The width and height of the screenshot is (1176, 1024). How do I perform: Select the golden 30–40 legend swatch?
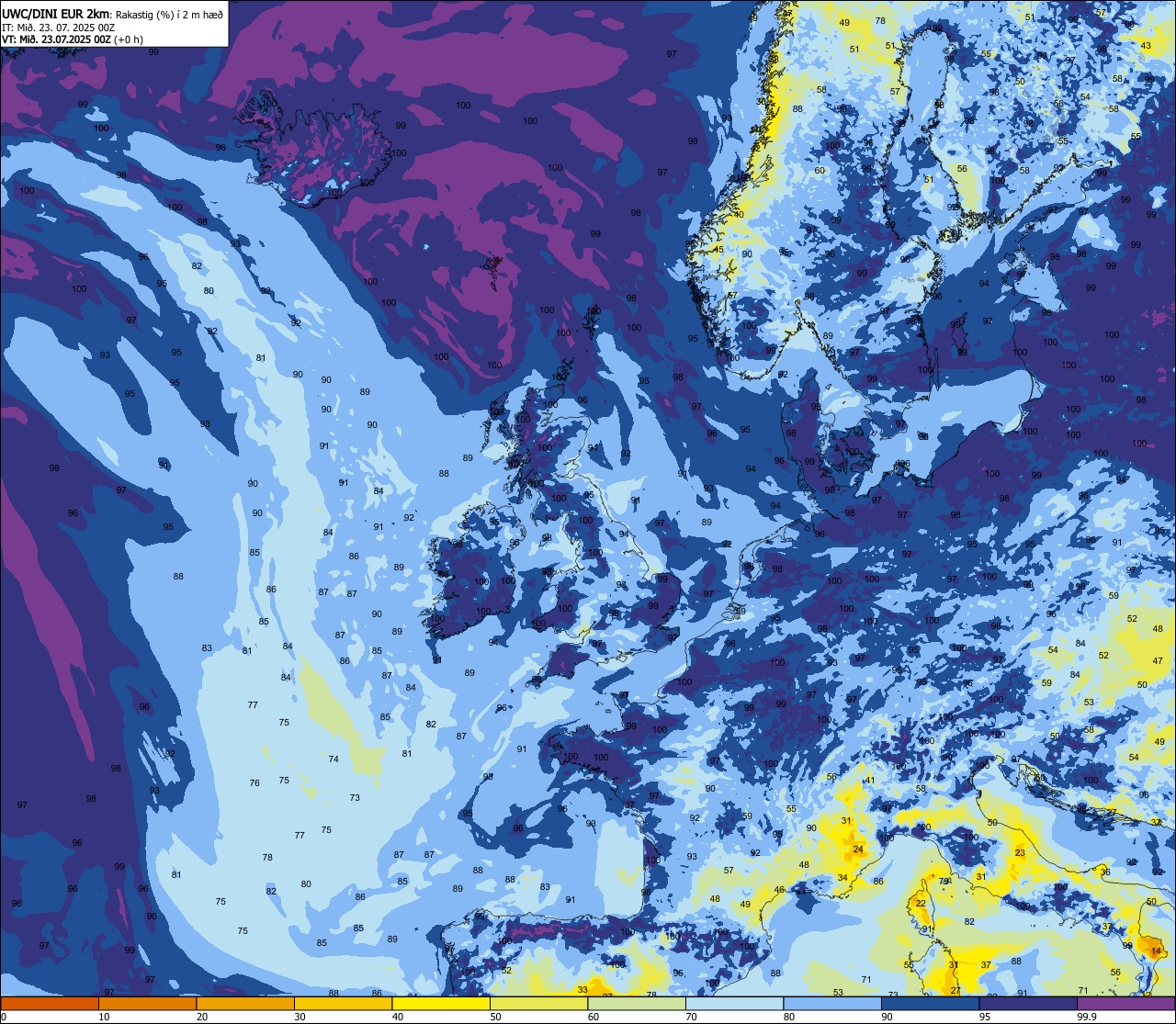click(x=343, y=1003)
